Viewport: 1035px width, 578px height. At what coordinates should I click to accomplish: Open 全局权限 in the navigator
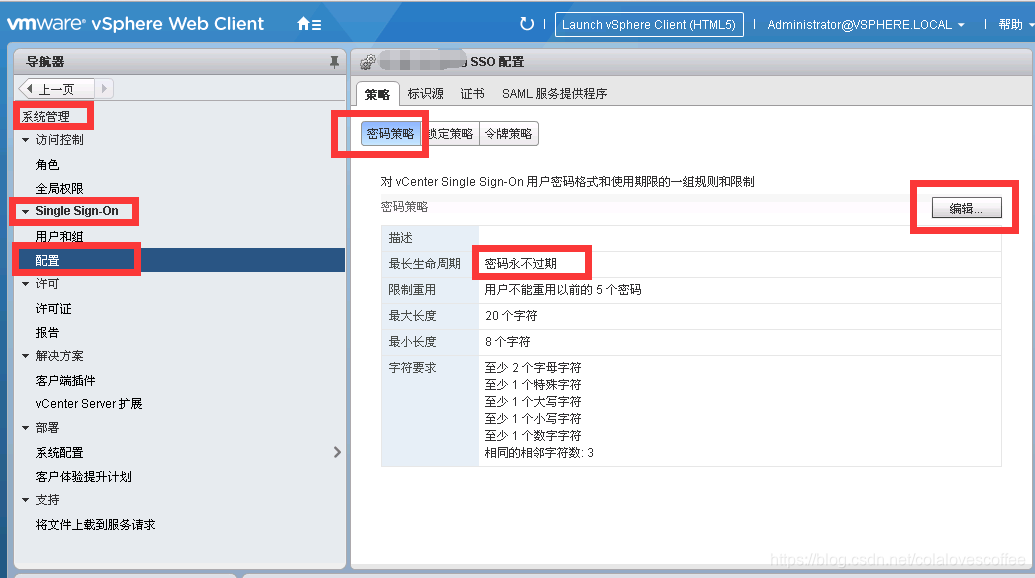coord(59,189)
